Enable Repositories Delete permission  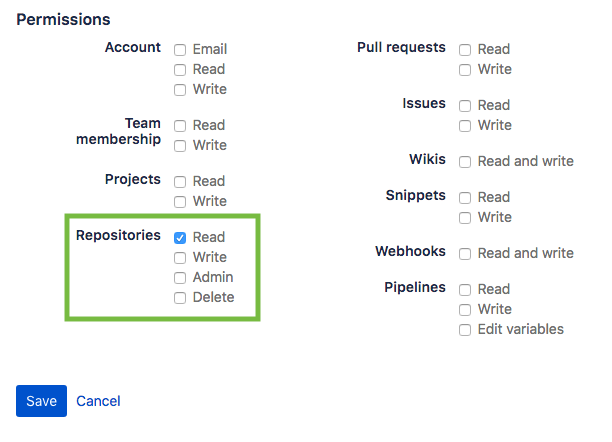pyautogui.click(x=180, y=298)
